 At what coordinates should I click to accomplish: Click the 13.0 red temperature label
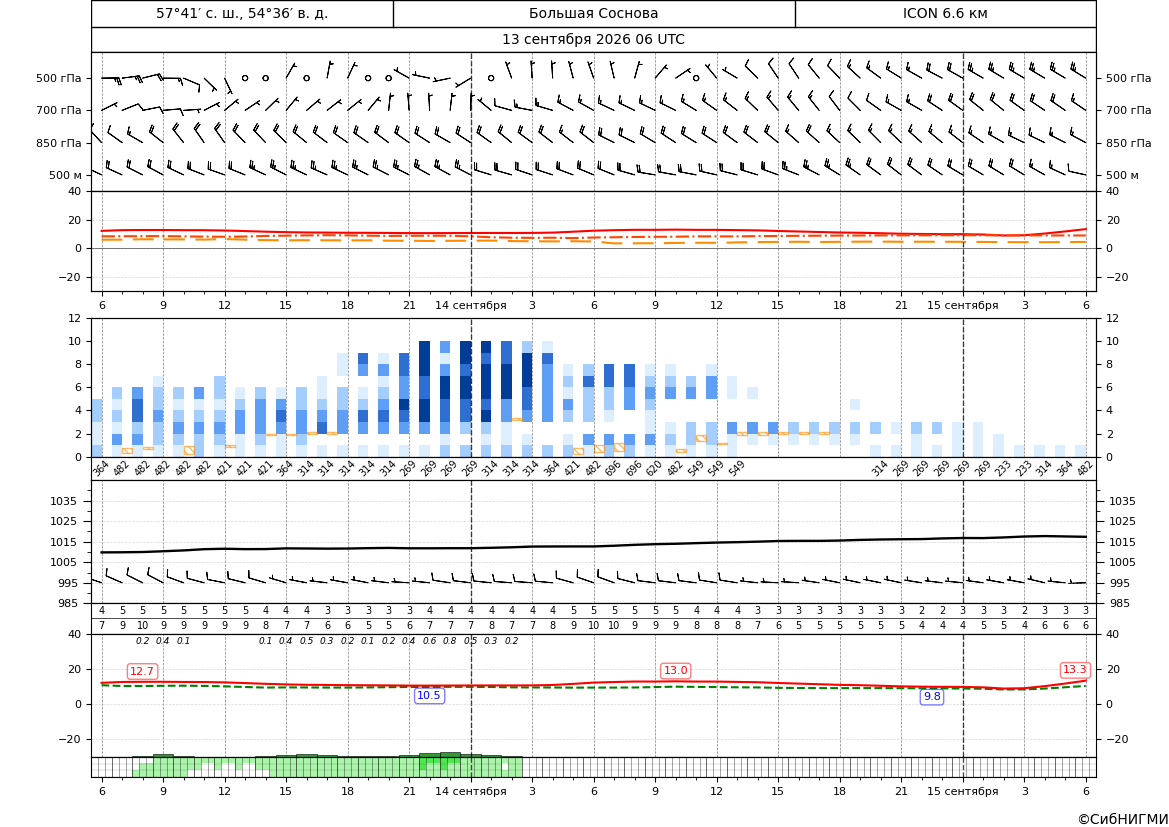pos(675,670)
